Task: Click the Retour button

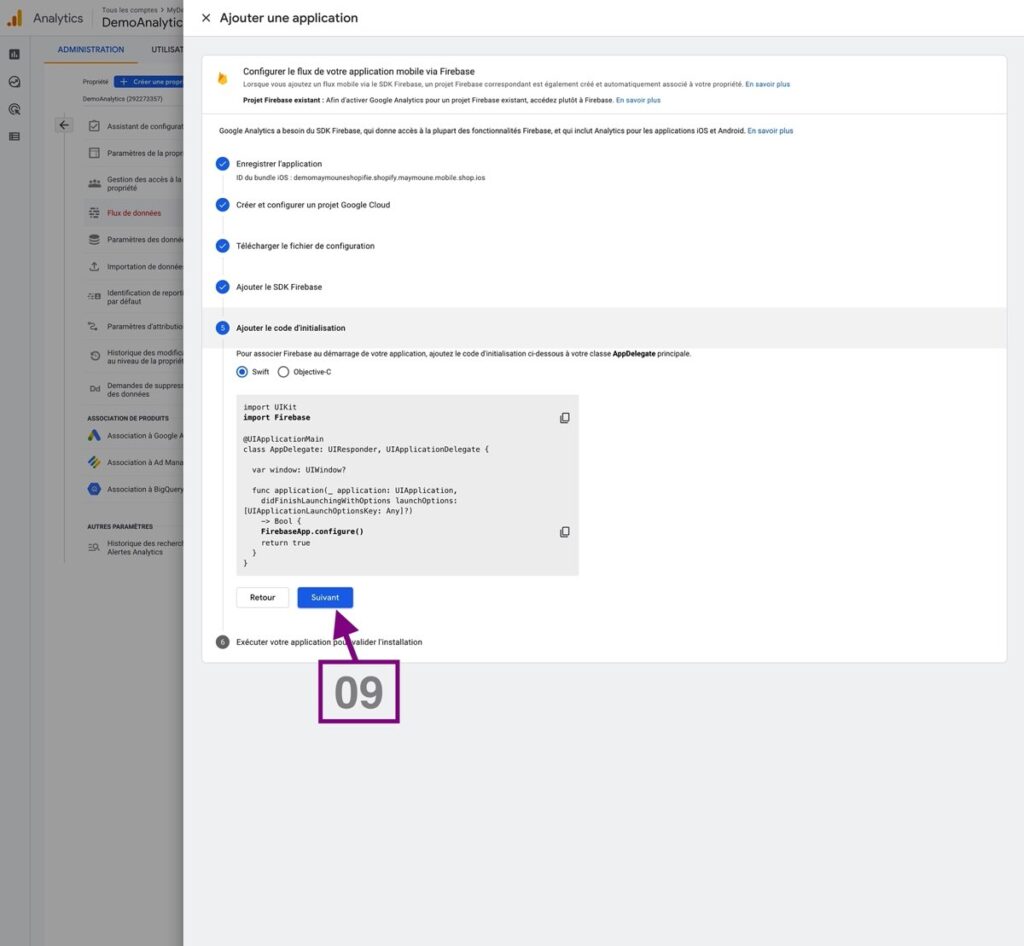Action: (263, 597)
